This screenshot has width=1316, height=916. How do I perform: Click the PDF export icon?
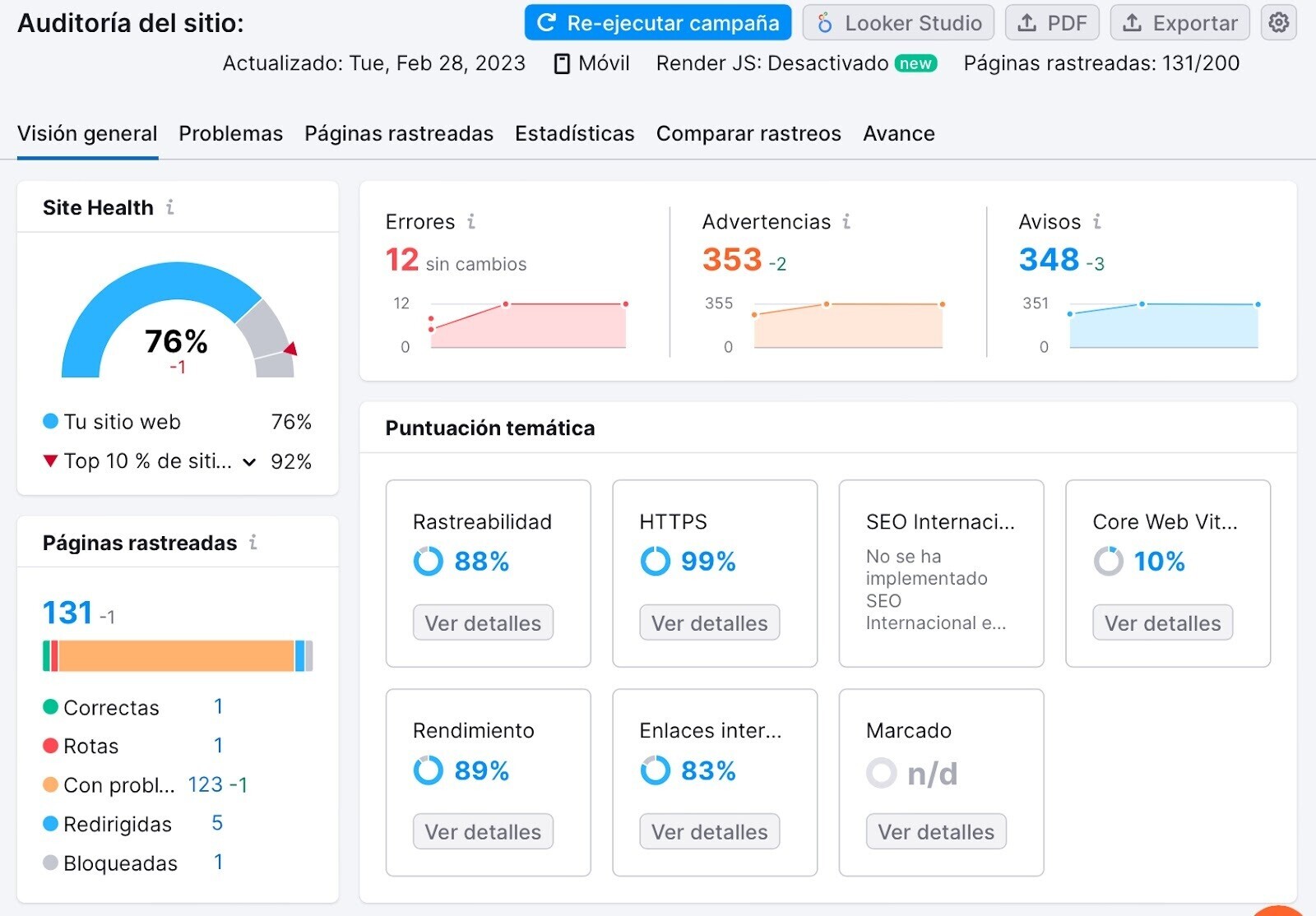pyautogui.click(x=1027, y=22)
